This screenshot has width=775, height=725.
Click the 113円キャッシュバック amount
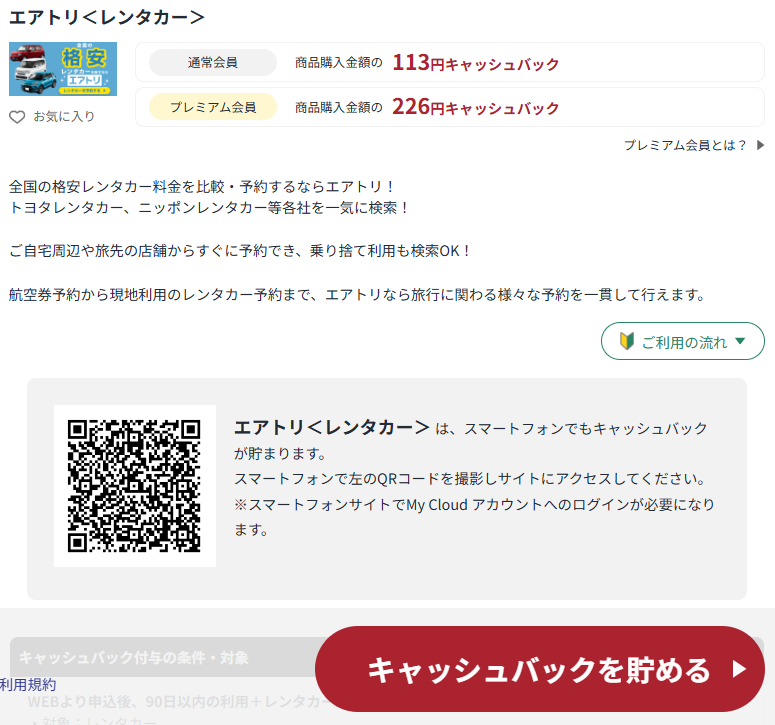coord(475,63)
